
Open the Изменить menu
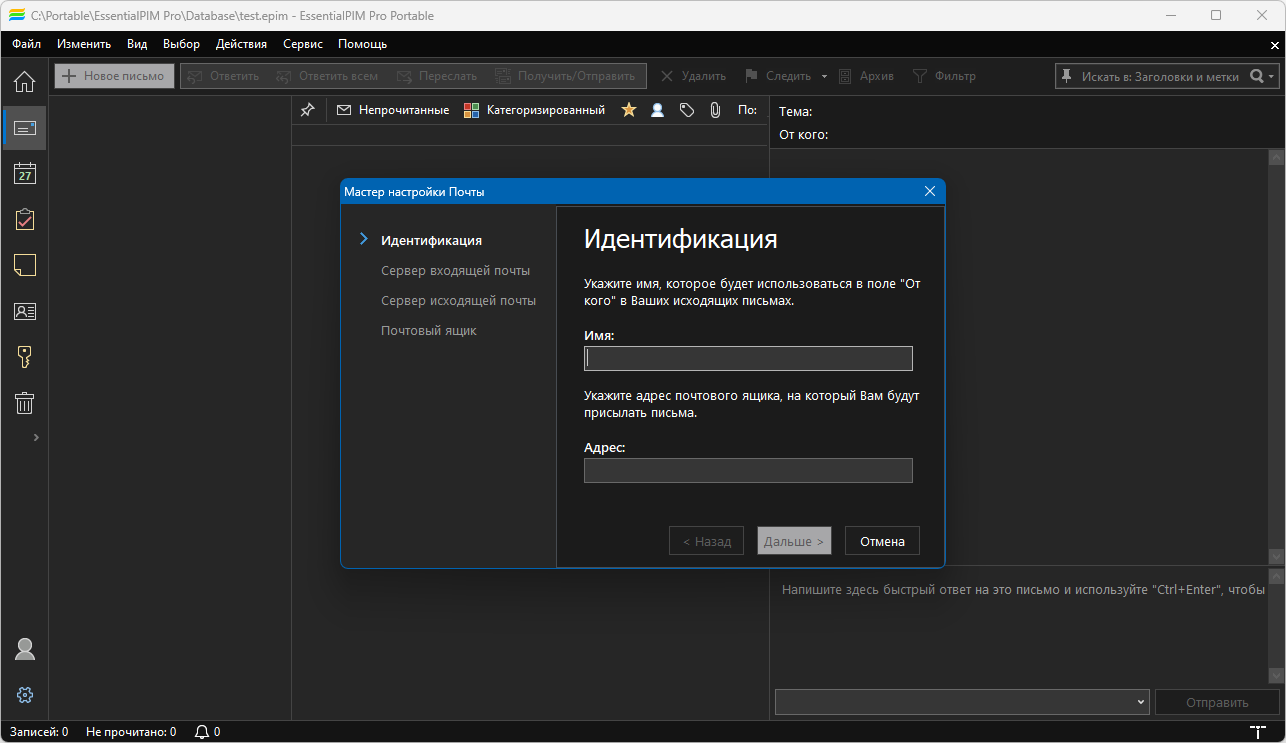[84, 44]
